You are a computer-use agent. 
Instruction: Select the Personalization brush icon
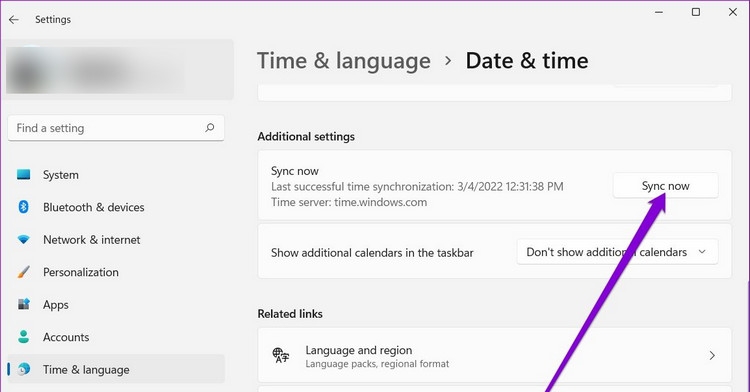(23, 272)
